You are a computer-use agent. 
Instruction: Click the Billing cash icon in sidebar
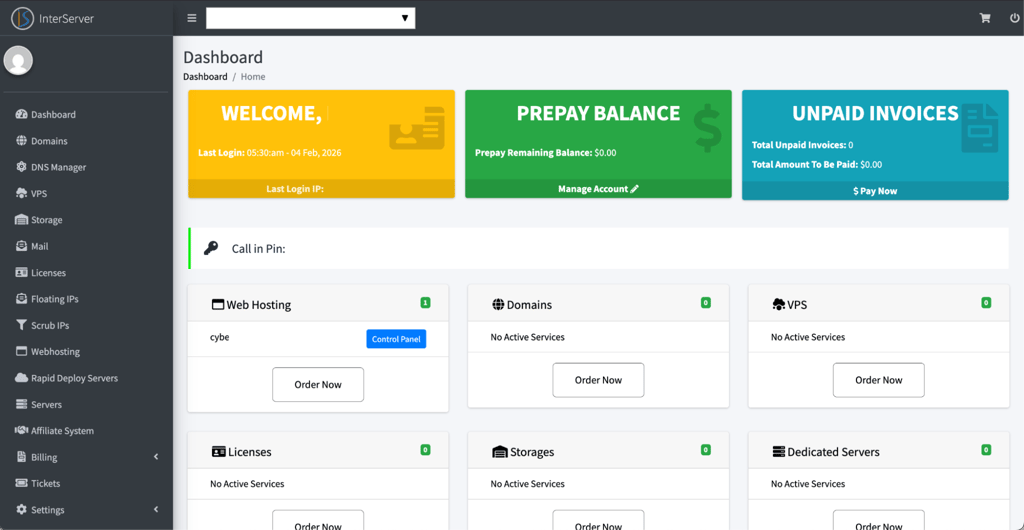click(x=21, y=457)
